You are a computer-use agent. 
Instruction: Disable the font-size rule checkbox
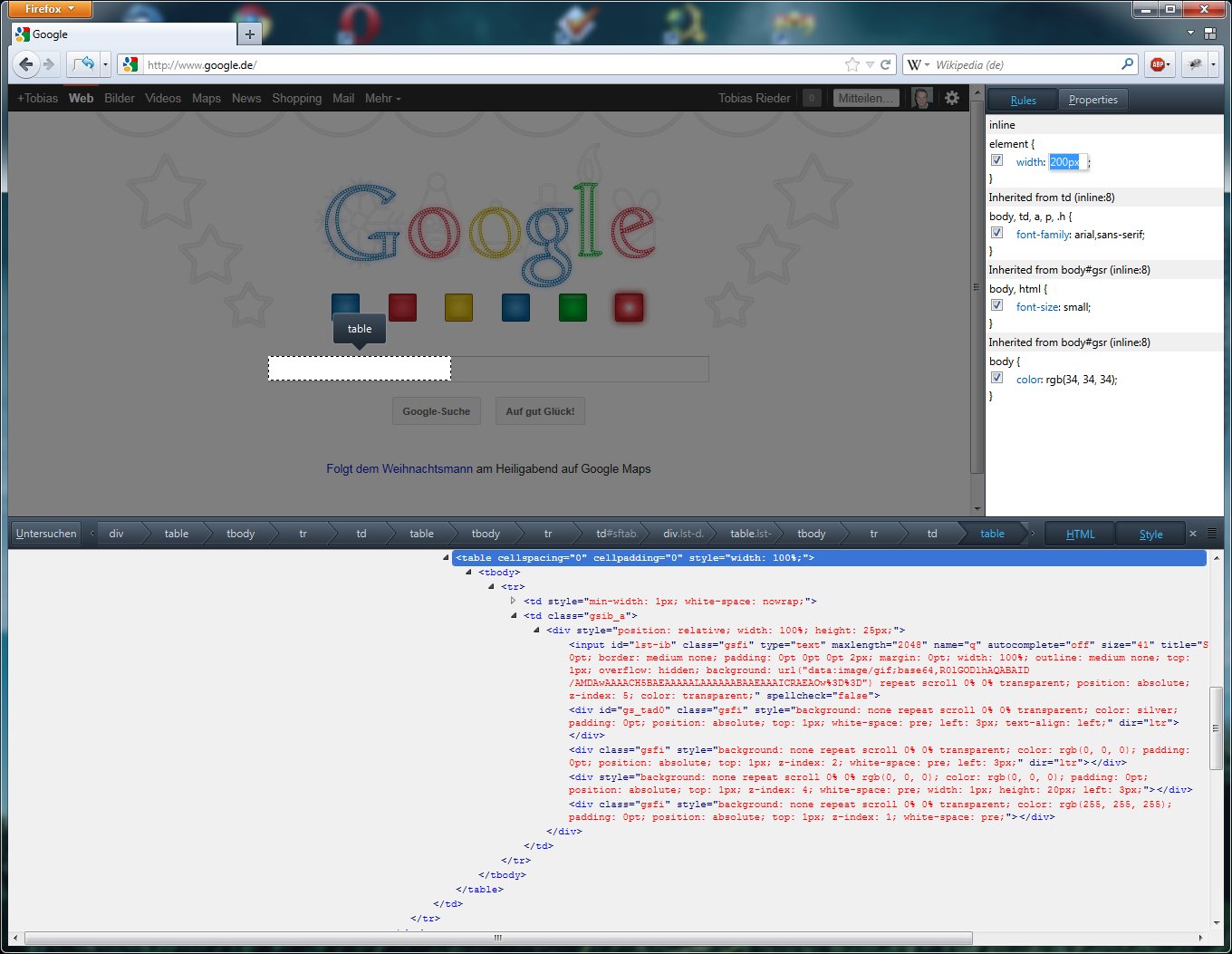pos(996,305)
